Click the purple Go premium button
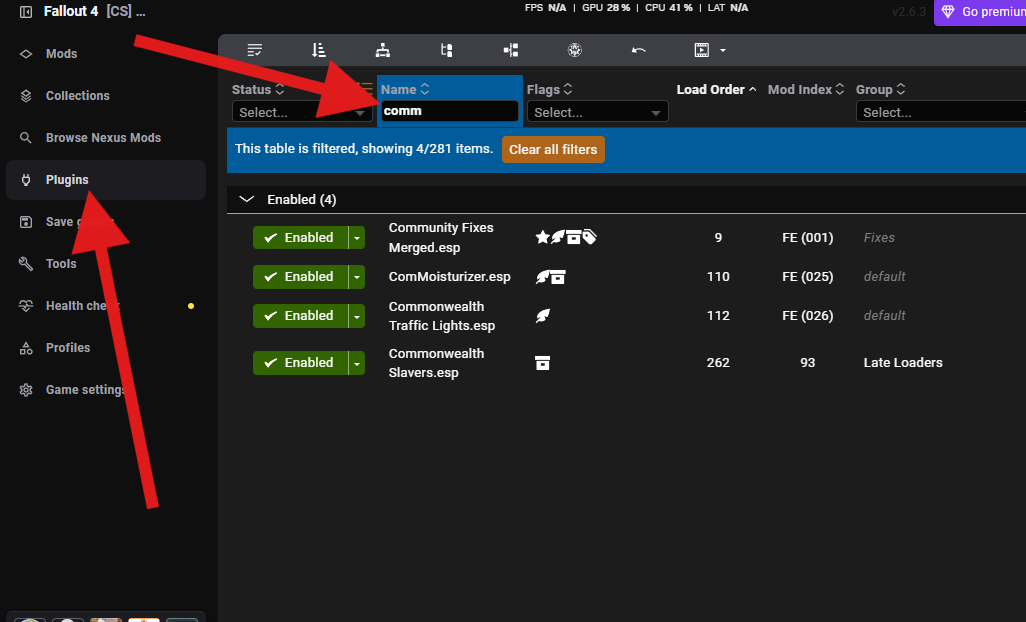This screenshot has width=1026, height=622. pos(980,12)
